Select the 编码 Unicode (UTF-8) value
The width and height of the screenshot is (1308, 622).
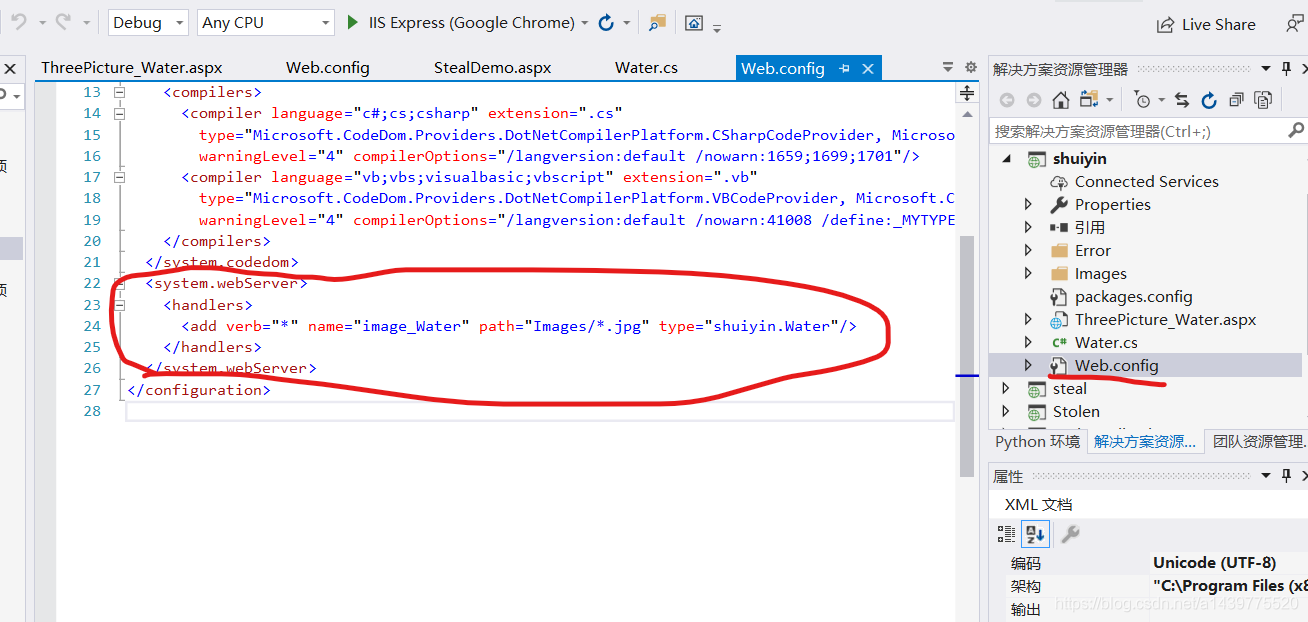(1214, 563)
